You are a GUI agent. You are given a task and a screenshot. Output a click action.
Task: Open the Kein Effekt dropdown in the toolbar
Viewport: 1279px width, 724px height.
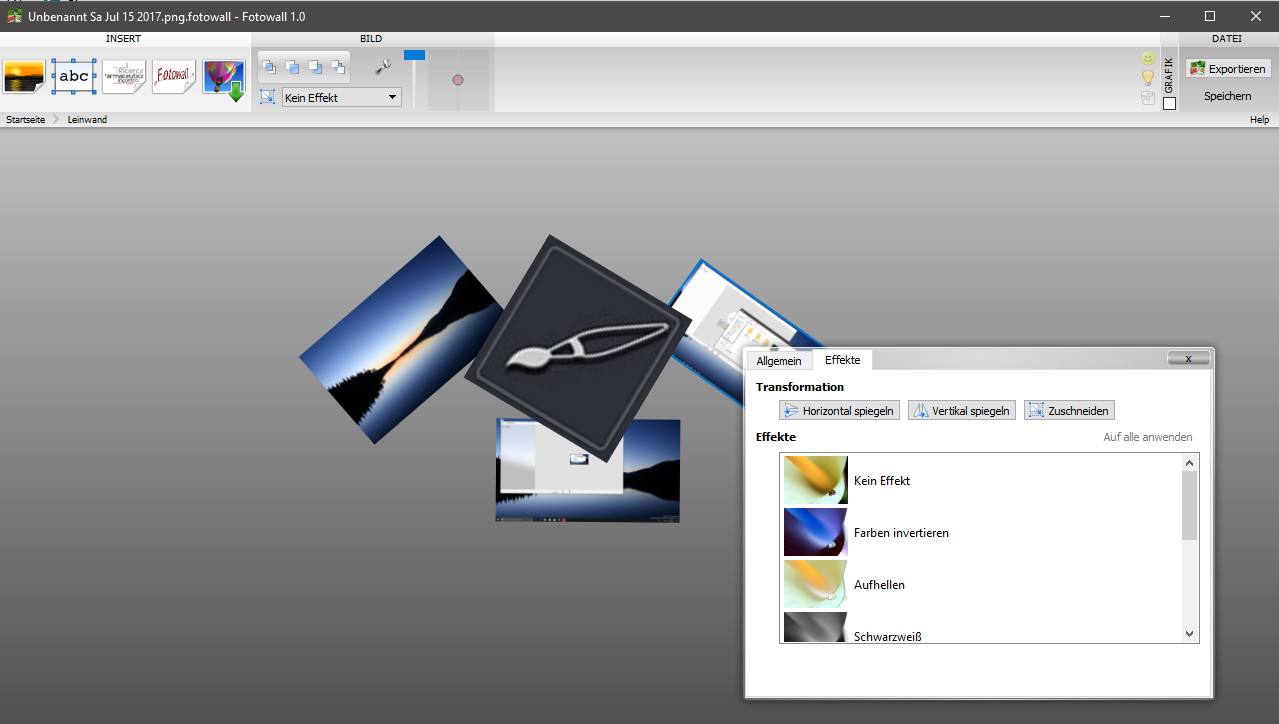tap(341, 97)
